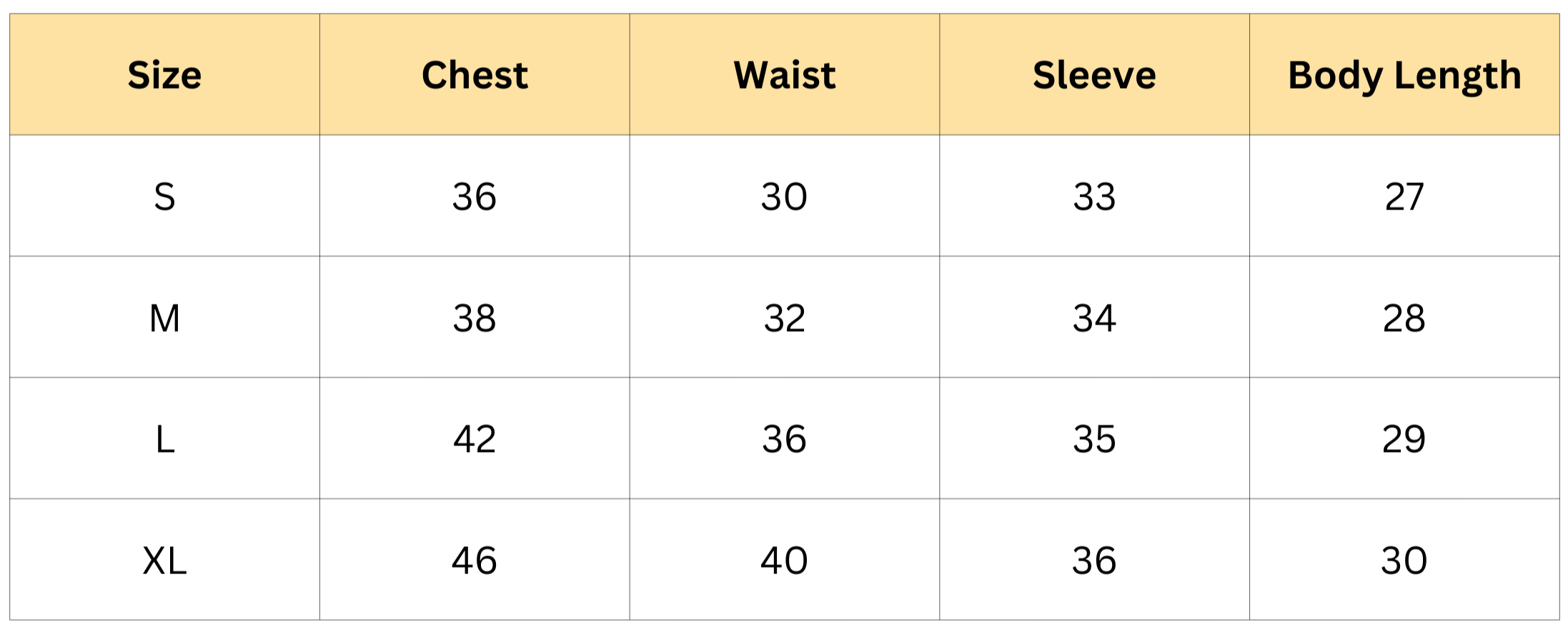Click waist value 32 for size M
This screenshot has height=627, width=1568.
point(784,318)
